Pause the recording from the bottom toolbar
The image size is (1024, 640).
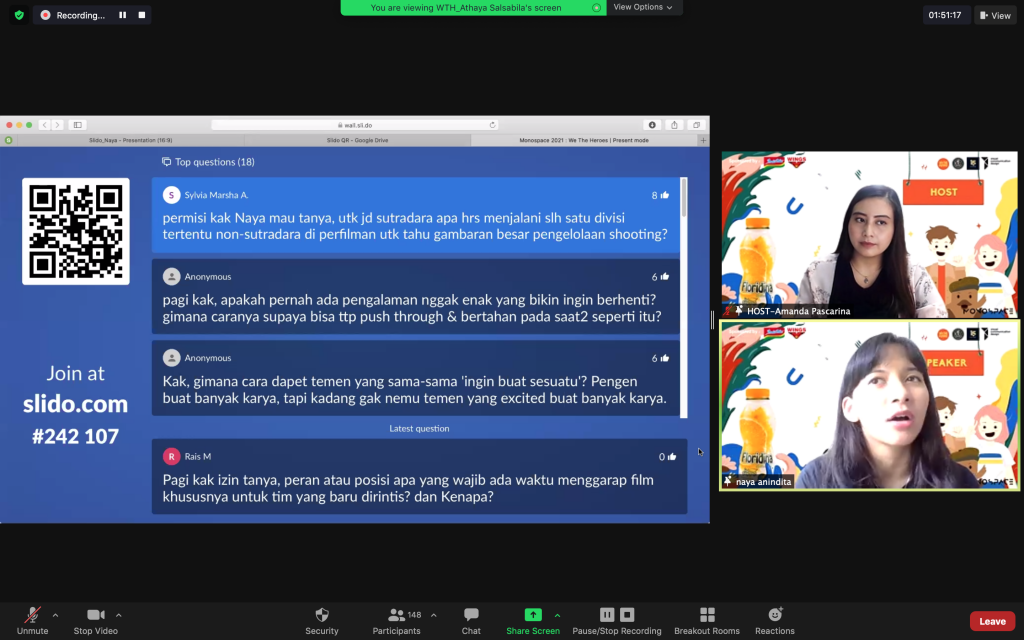coord(606,614)
